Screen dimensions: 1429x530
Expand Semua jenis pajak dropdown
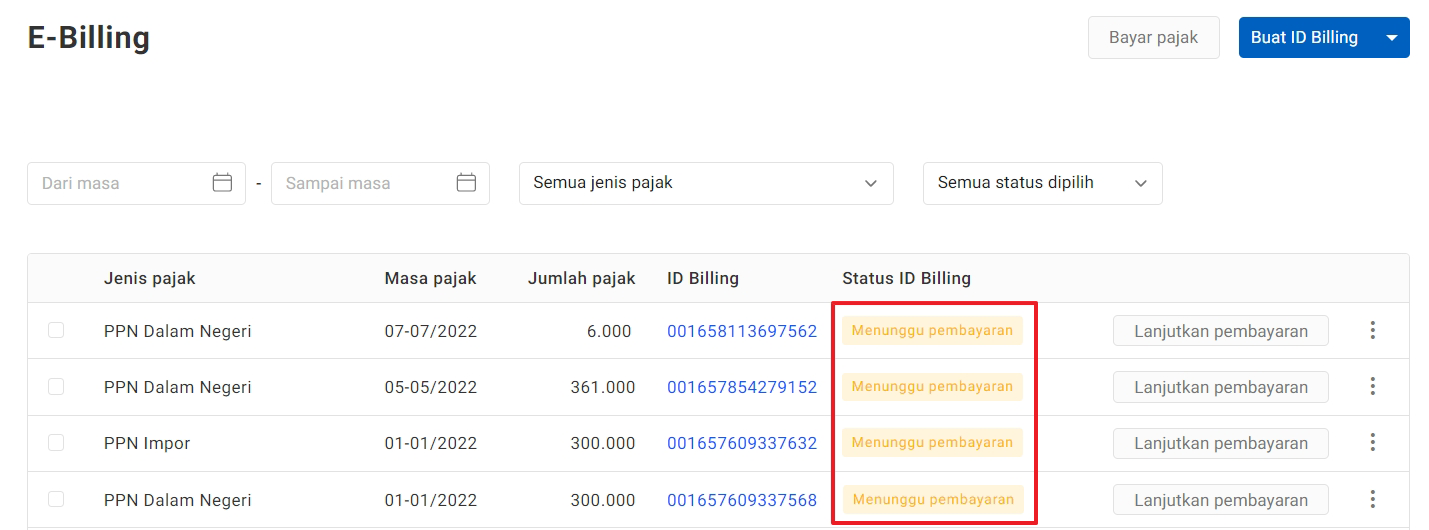pyautogui.click(x=705, y=183)
